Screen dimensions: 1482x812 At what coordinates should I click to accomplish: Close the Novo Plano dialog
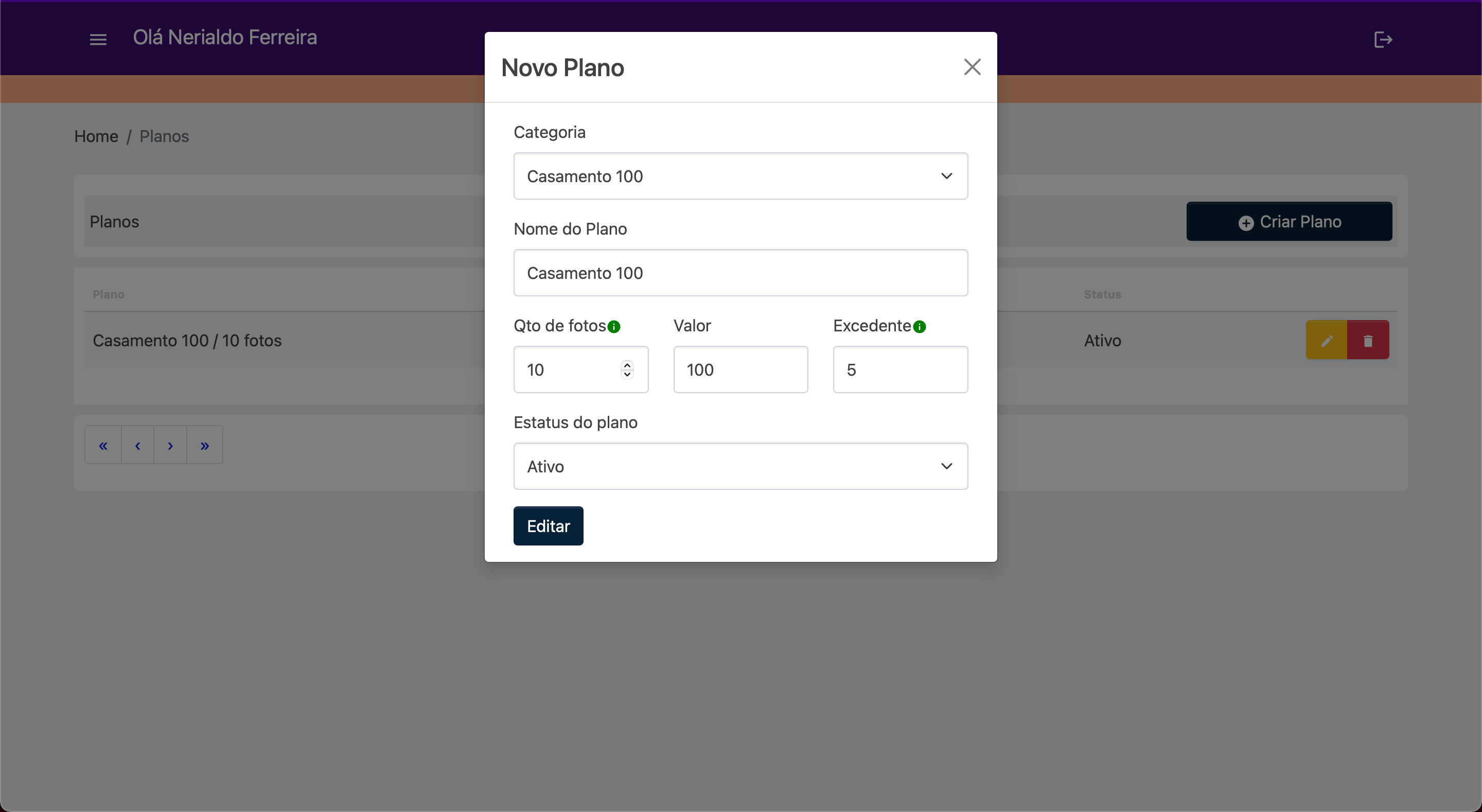point(972,67)
